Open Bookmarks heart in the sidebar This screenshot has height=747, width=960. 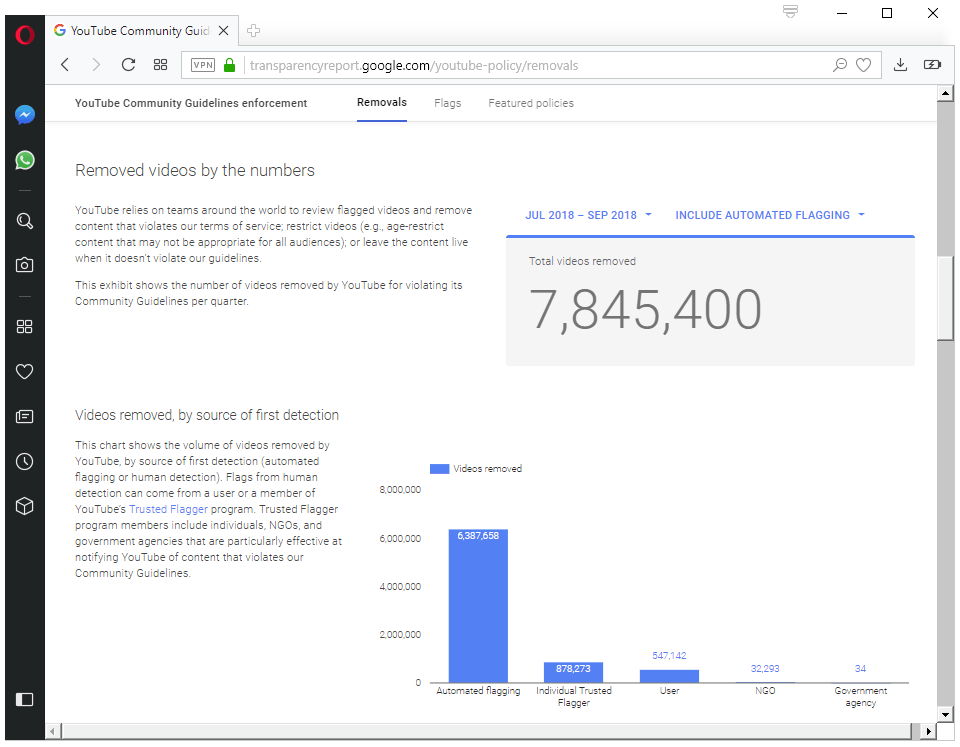click(24, 371)
